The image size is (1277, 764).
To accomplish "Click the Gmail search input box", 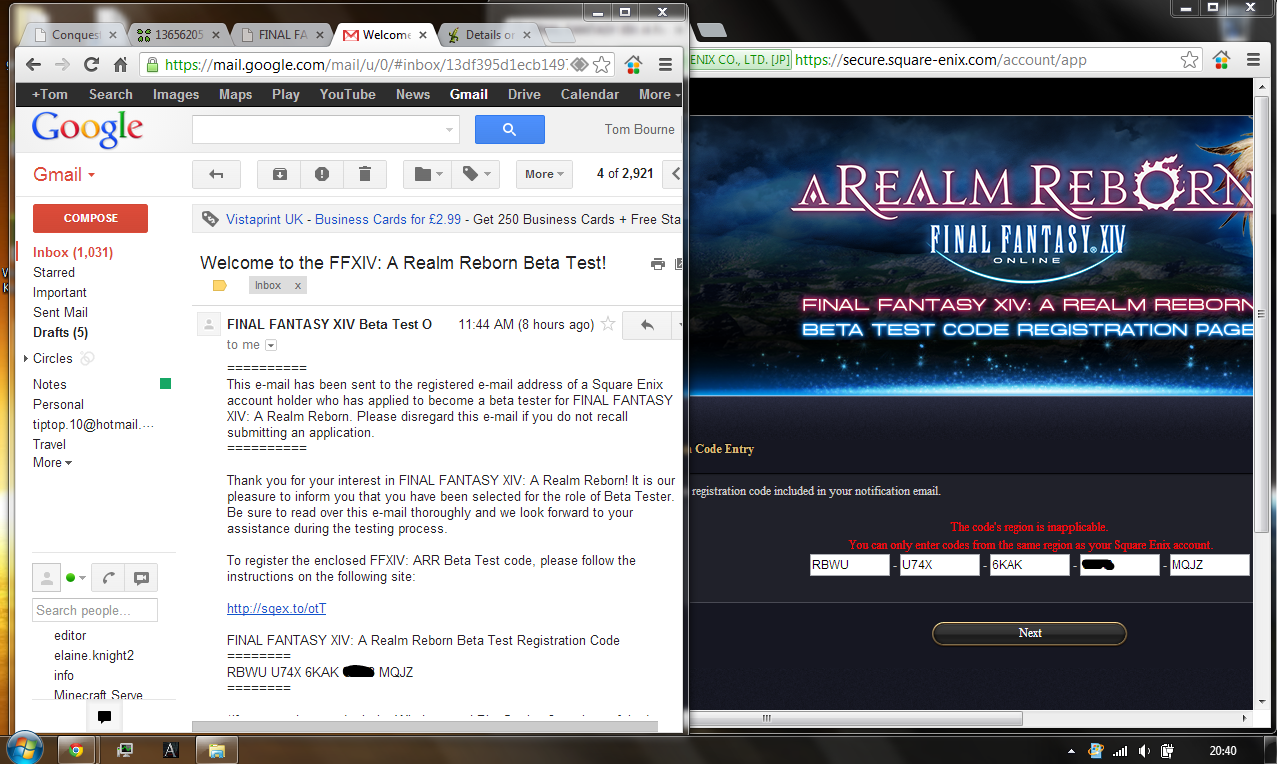I will coord(326,129).
